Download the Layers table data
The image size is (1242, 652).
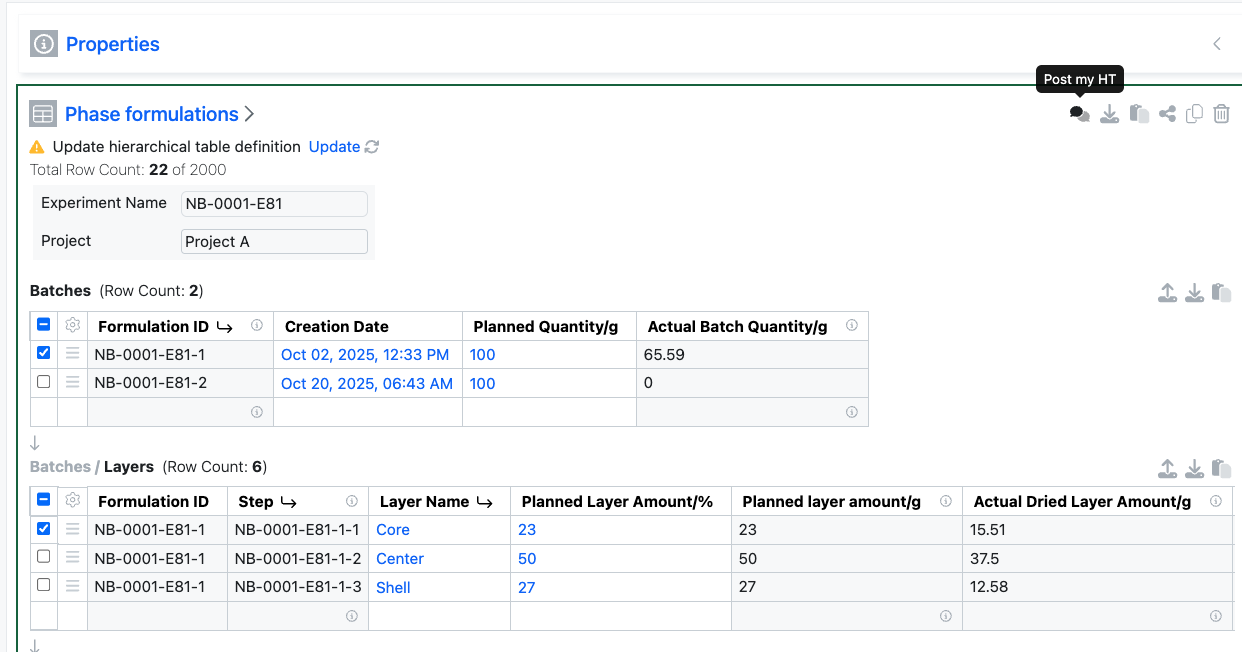click(1194, 469)
